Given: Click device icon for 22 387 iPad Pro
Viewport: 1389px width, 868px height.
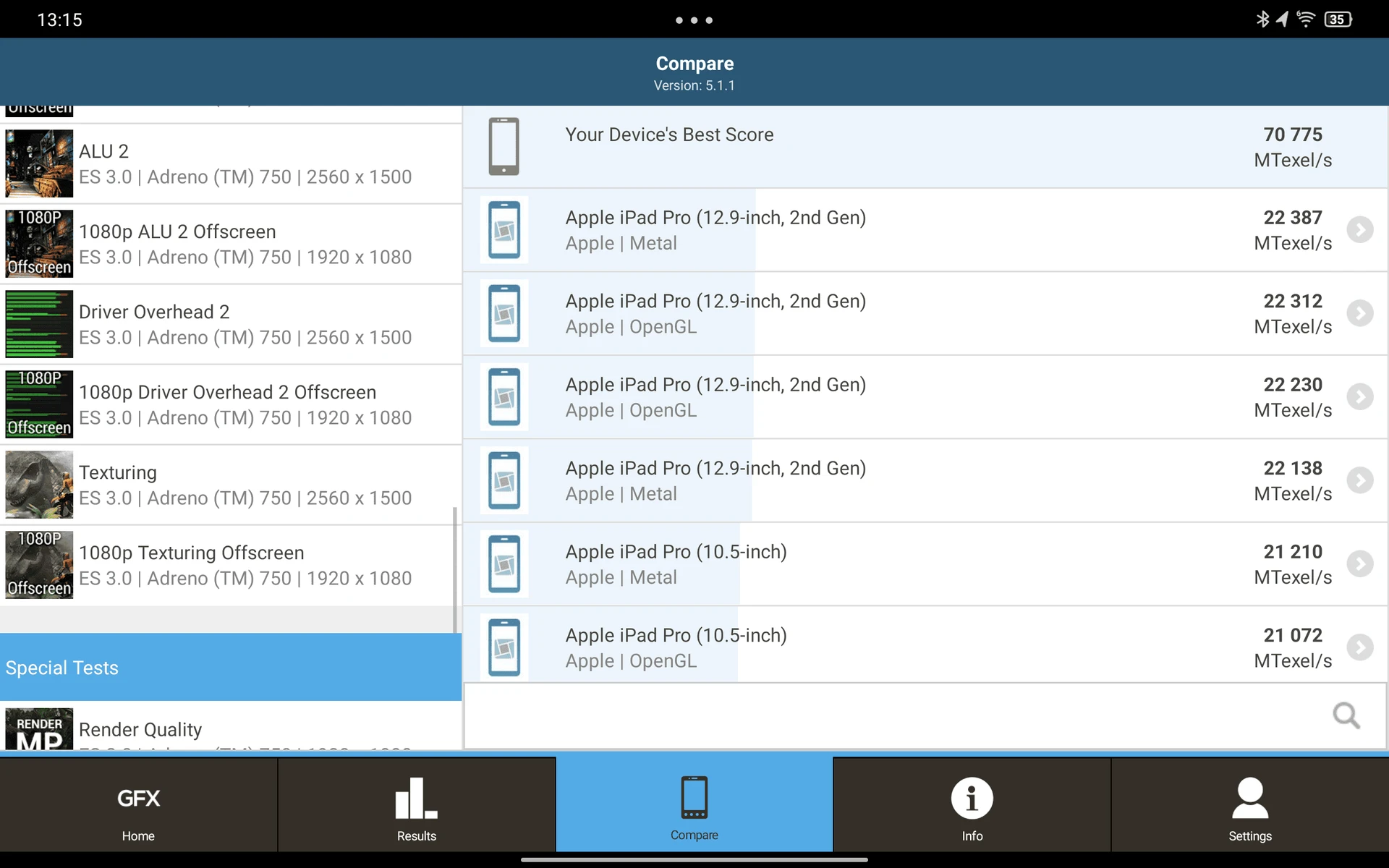Looking at the screenshot, I should click(x=504, y=230).
